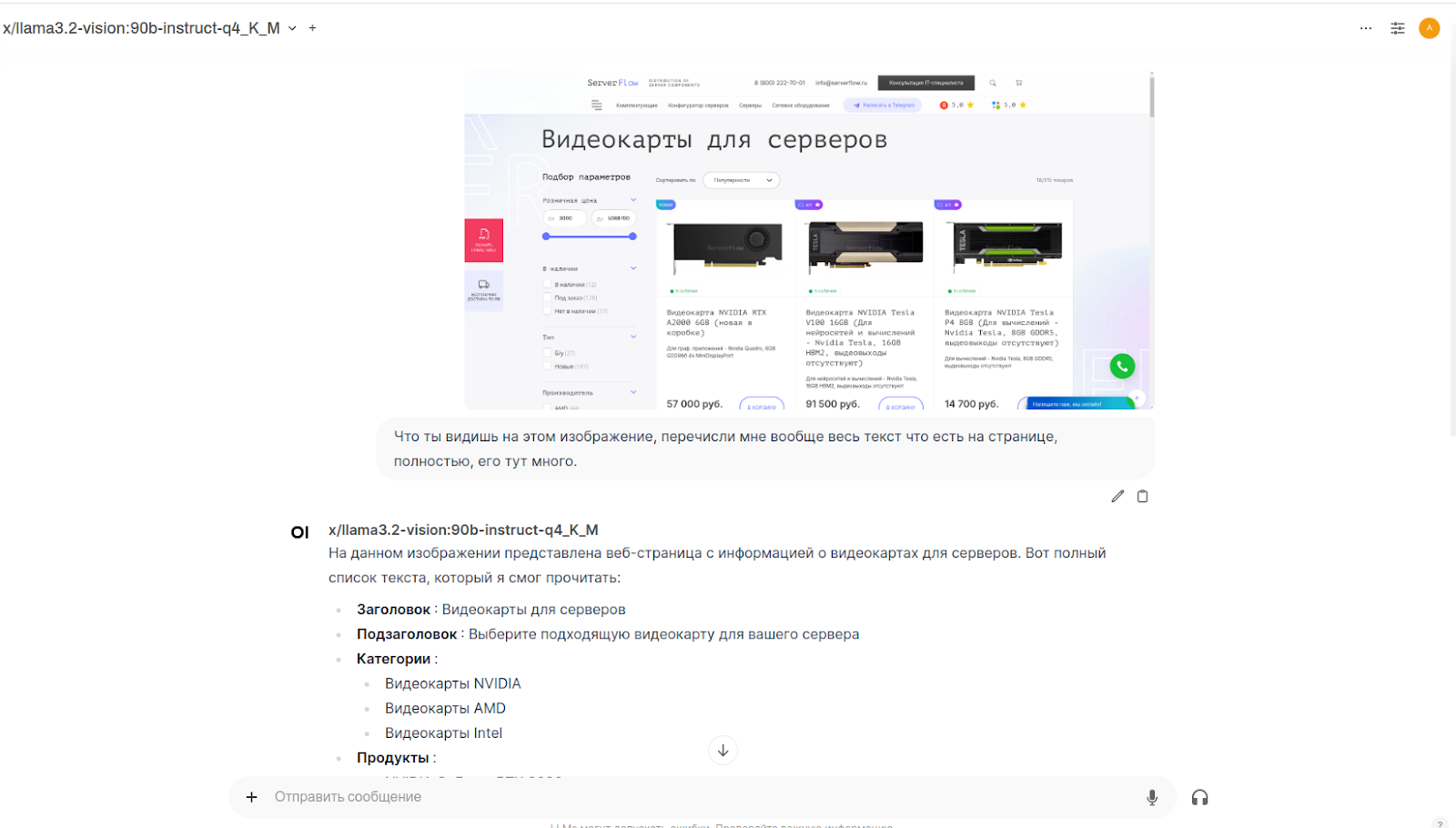
Task: Click the 'Заголовок' list item
Action: coord(491,610)
